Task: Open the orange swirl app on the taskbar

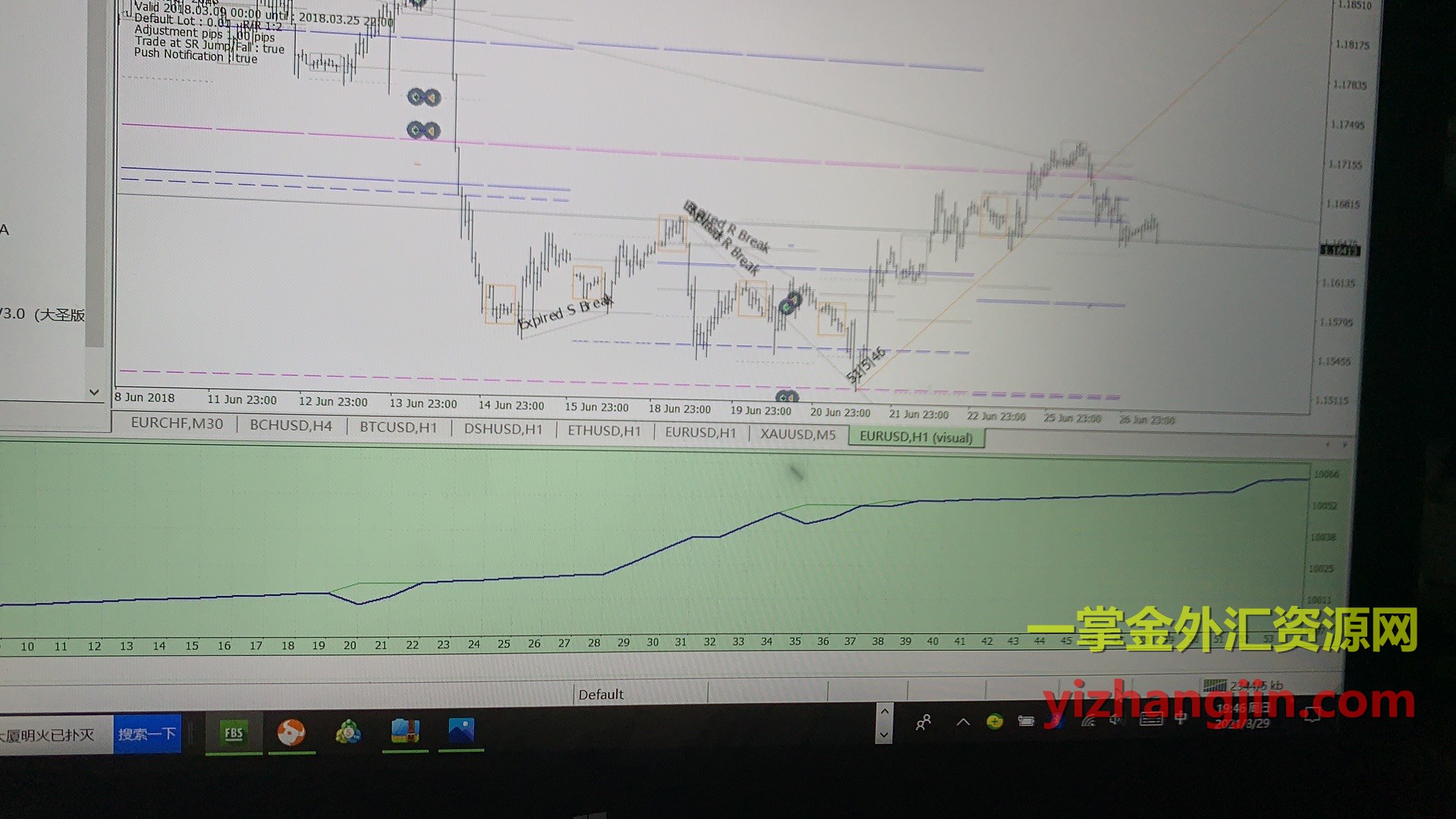Action: [291, 733]
